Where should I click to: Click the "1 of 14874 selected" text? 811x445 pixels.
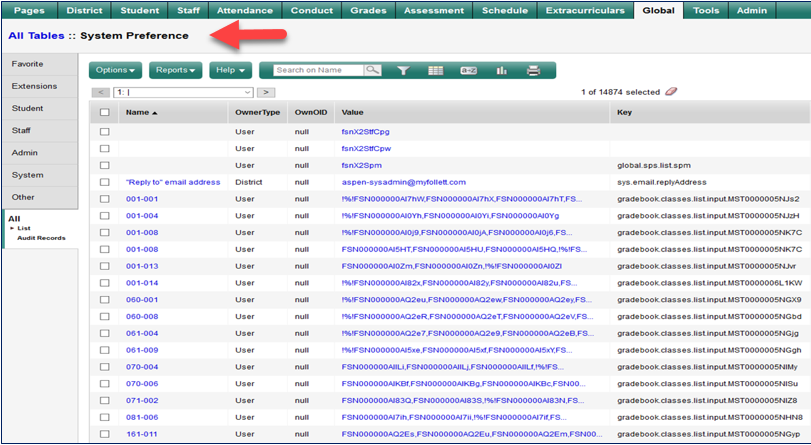[620, 92]
